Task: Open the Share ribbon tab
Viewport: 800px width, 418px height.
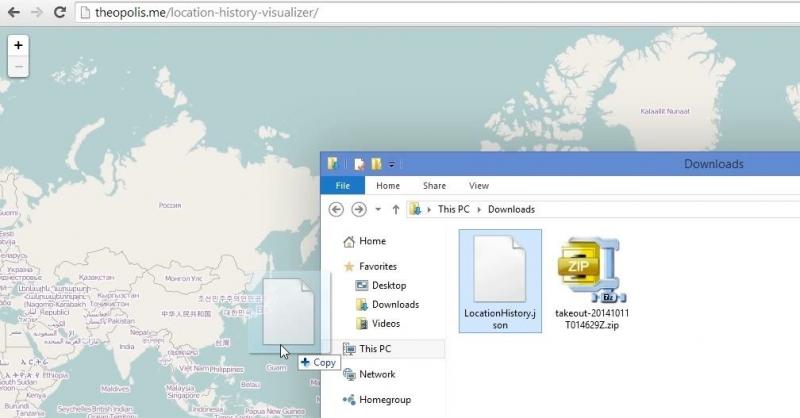Action: click(x=434, y=186)
